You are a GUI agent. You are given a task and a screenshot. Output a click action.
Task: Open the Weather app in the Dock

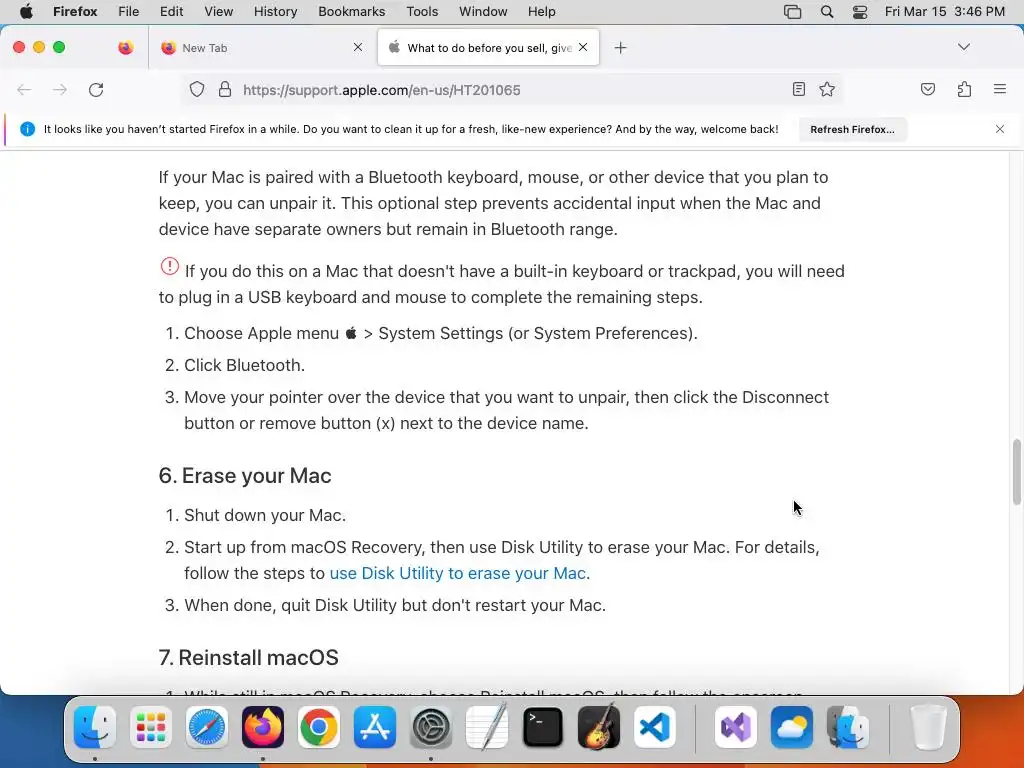tap(792, 727)
